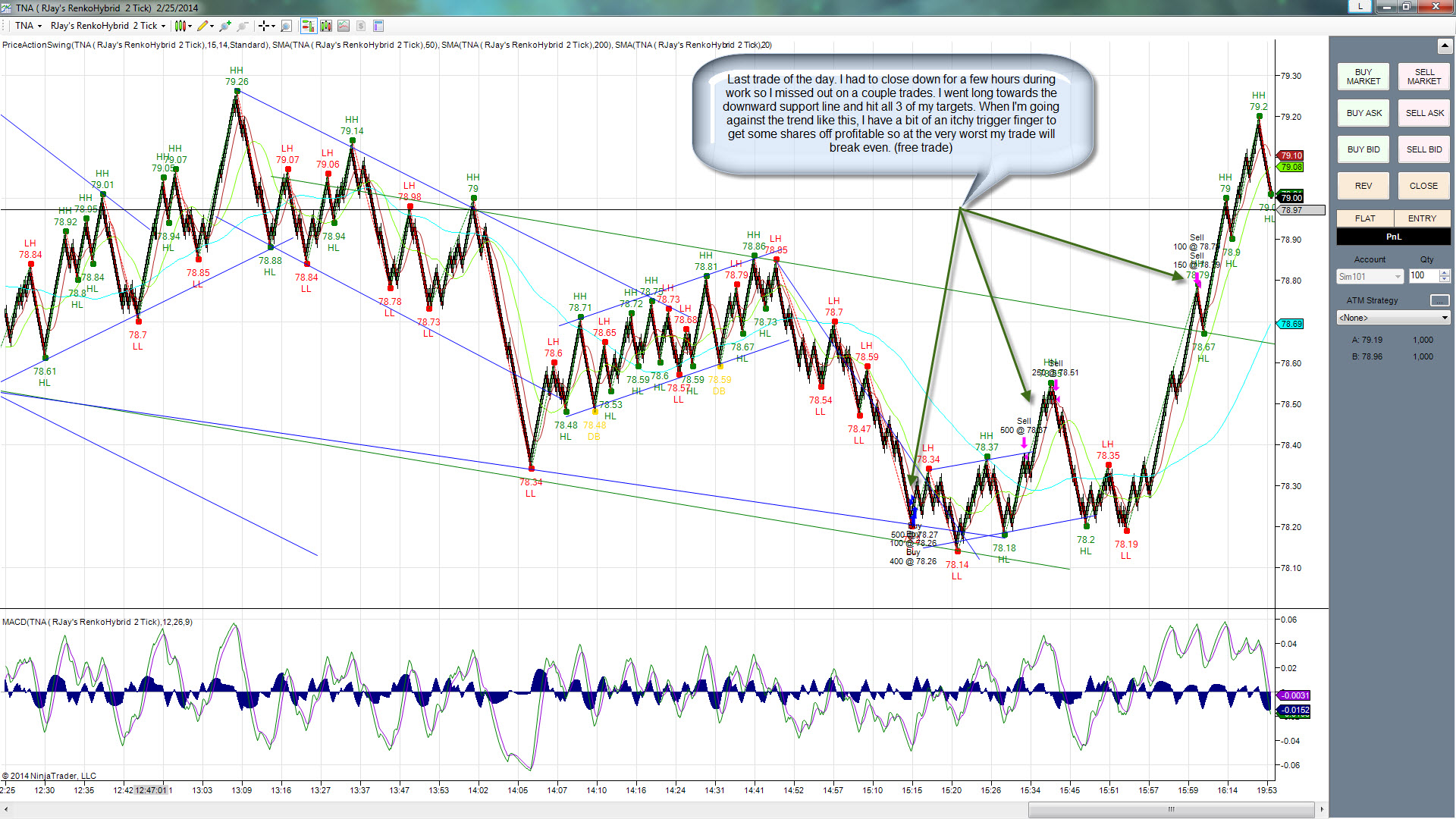Open the TNA instrument selector dropdown
The image size is (1456, 819).
tap(29, 26)
